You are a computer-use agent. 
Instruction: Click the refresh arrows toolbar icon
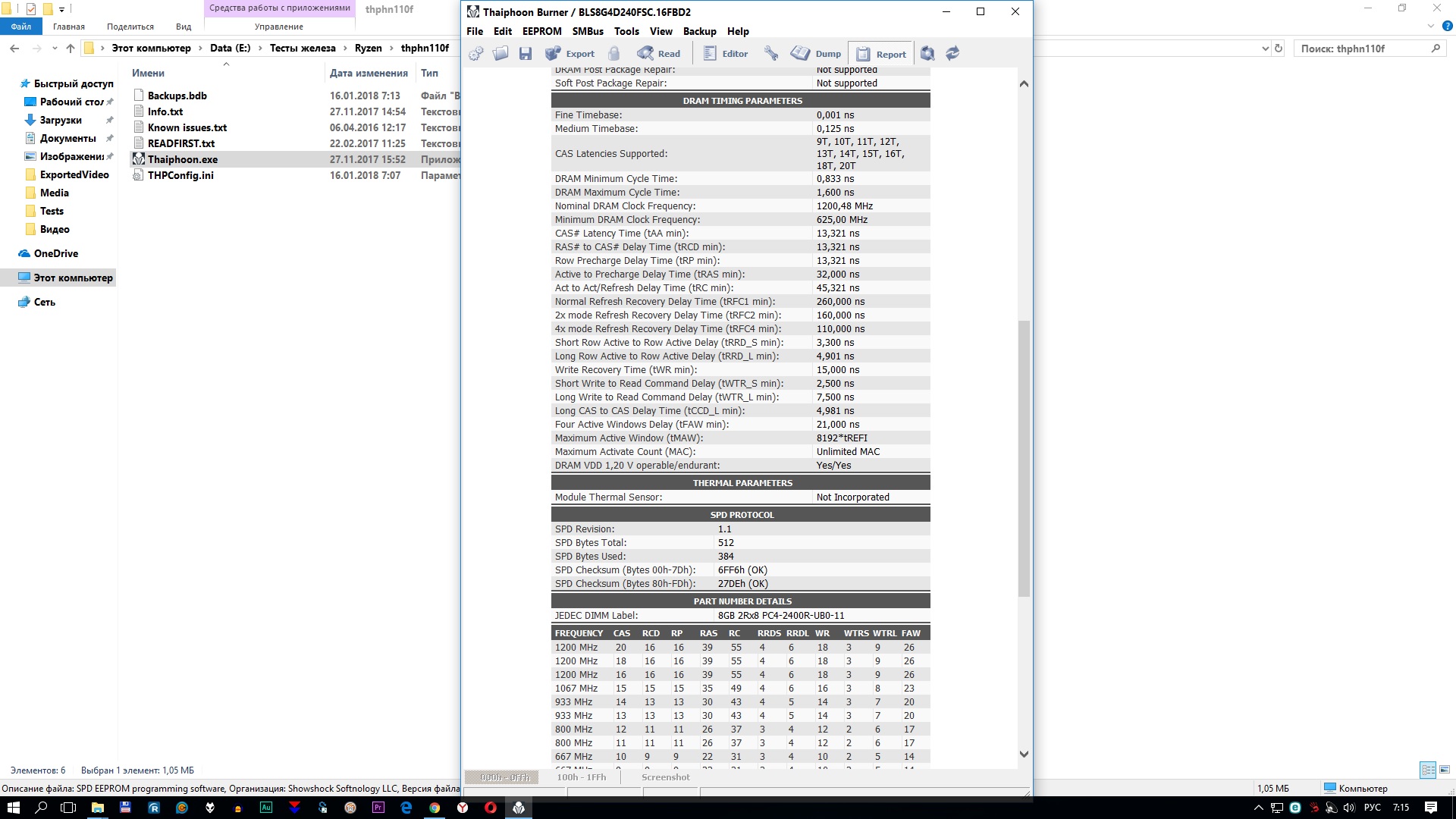pos(953,53)
